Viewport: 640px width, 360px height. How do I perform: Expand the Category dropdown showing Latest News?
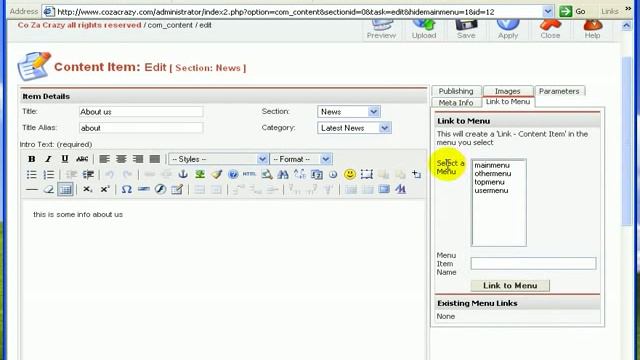coord(354,128)
